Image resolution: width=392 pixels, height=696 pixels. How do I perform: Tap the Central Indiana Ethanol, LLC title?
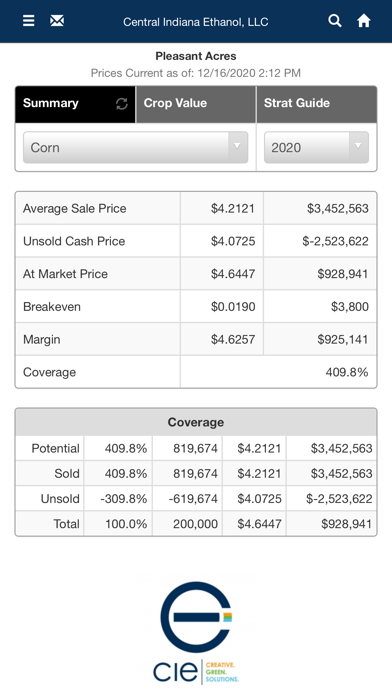[x=196, y=22]
